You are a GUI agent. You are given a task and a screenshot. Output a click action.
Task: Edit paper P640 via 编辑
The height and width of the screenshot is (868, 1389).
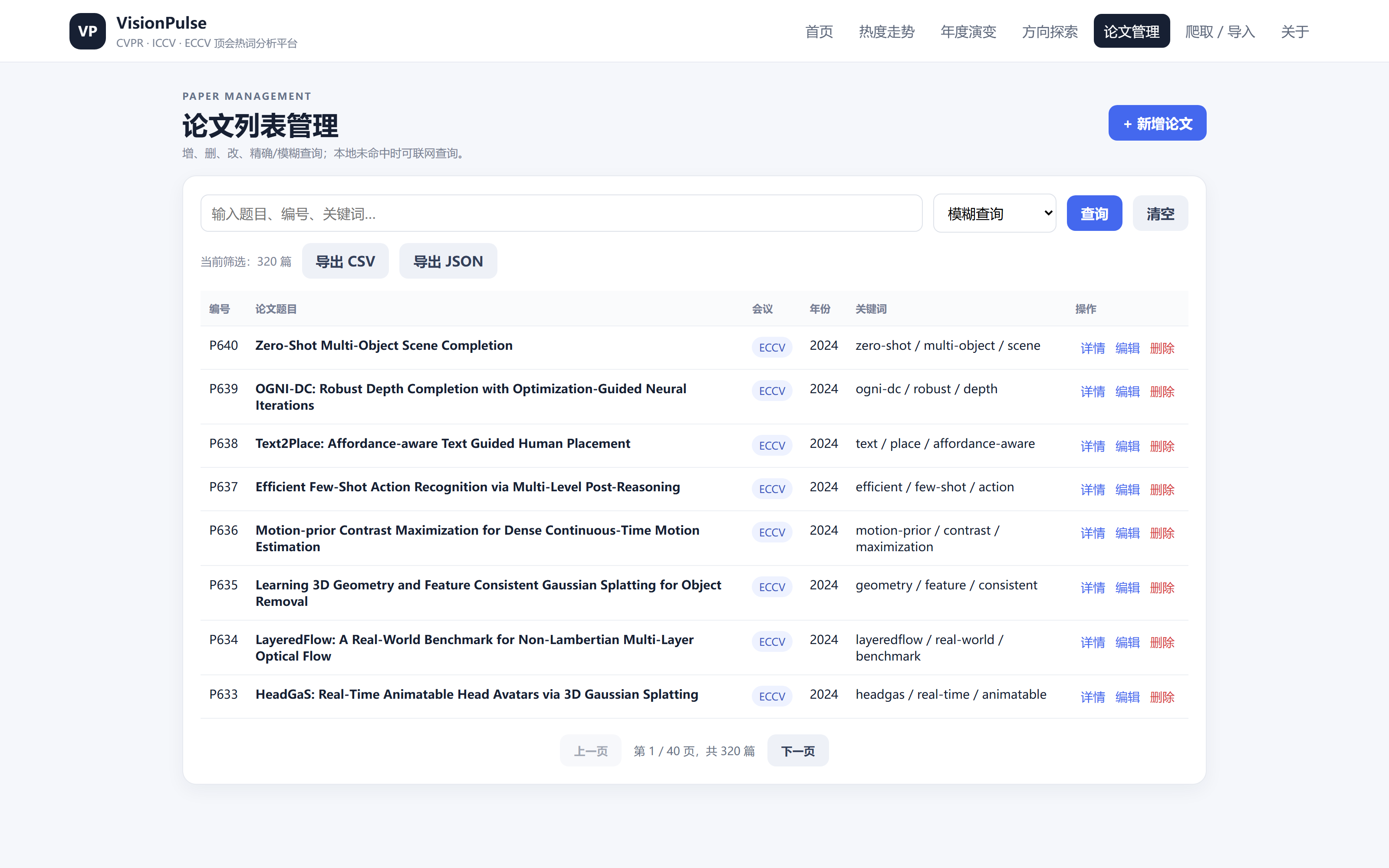tap(1127, 348)
